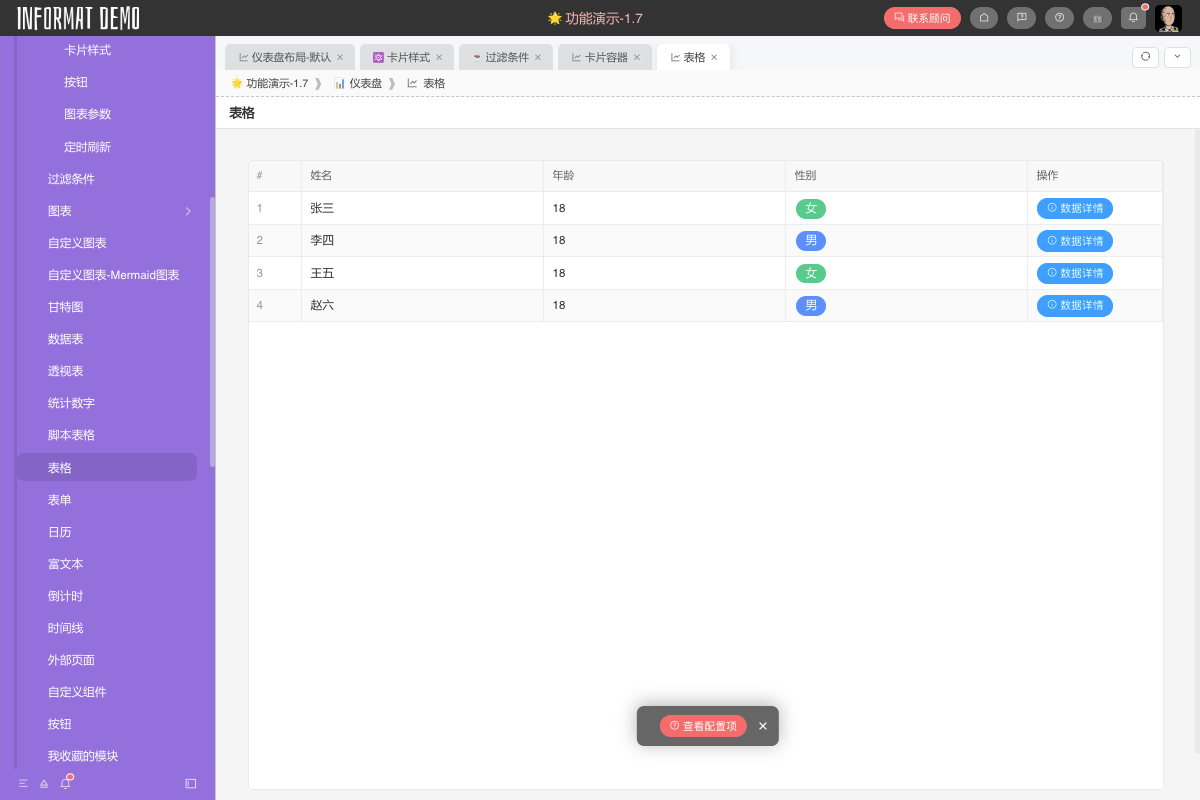1200x800 pixels.
Task: Click the user avatar thumbnail top right
Action: (x=1168, y=18)
